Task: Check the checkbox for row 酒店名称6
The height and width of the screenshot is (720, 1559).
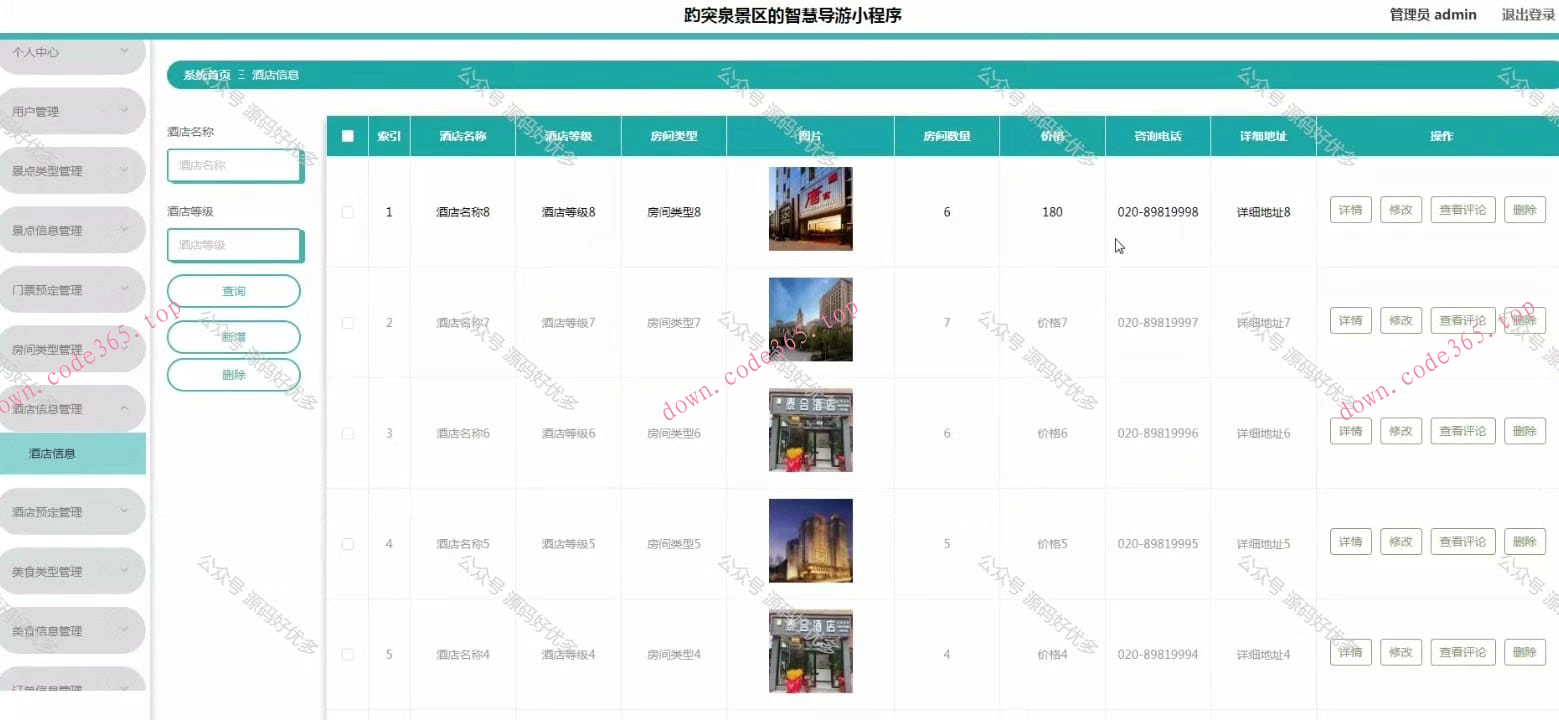Action: point(347,433)
